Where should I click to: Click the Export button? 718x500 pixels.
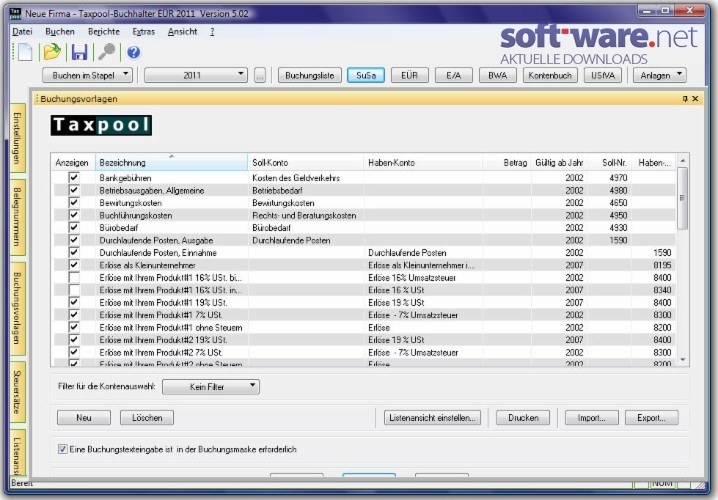652,418
